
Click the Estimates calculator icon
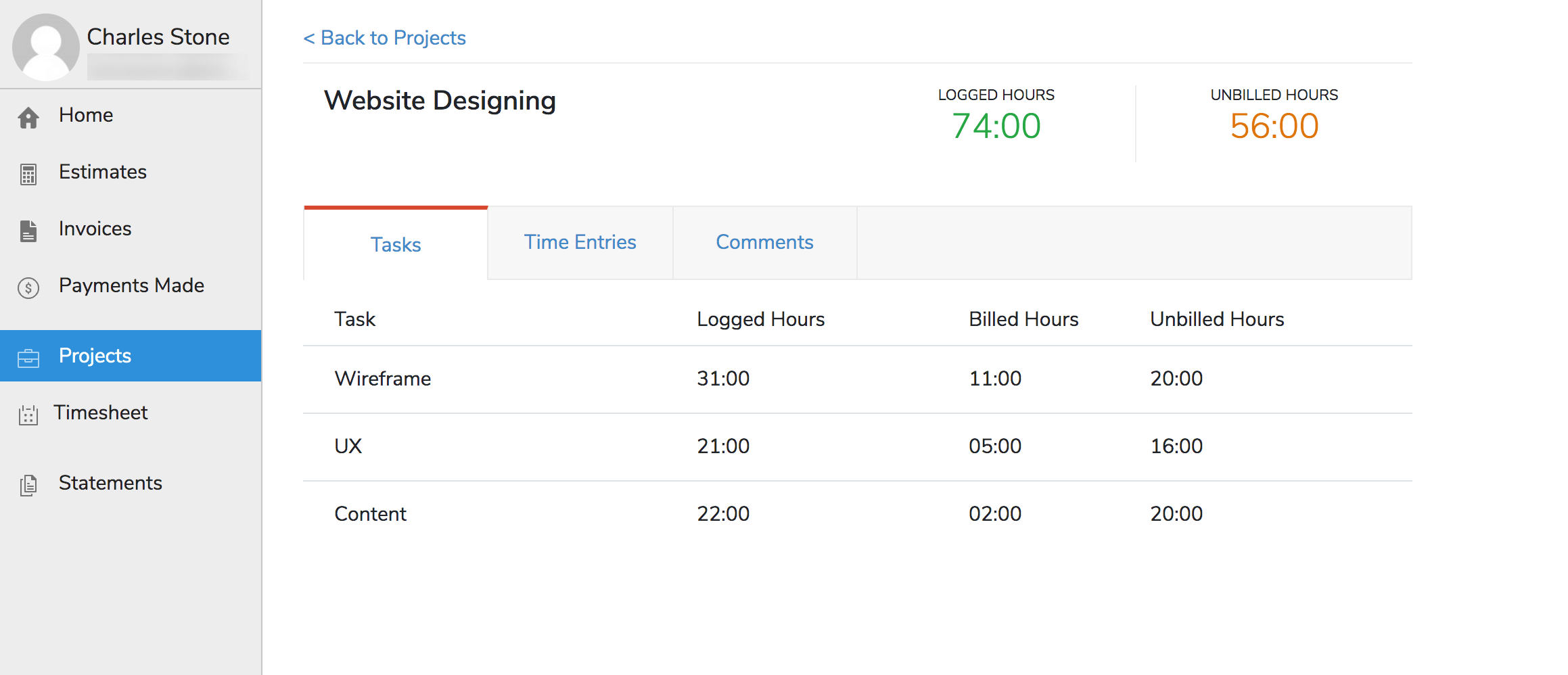28,174
